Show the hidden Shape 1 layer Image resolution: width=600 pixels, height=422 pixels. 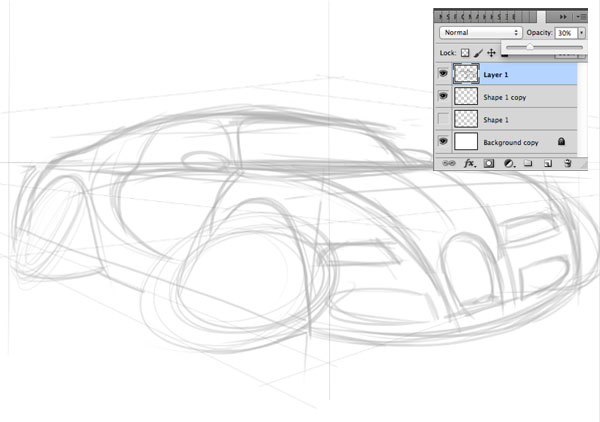point(443,119)
